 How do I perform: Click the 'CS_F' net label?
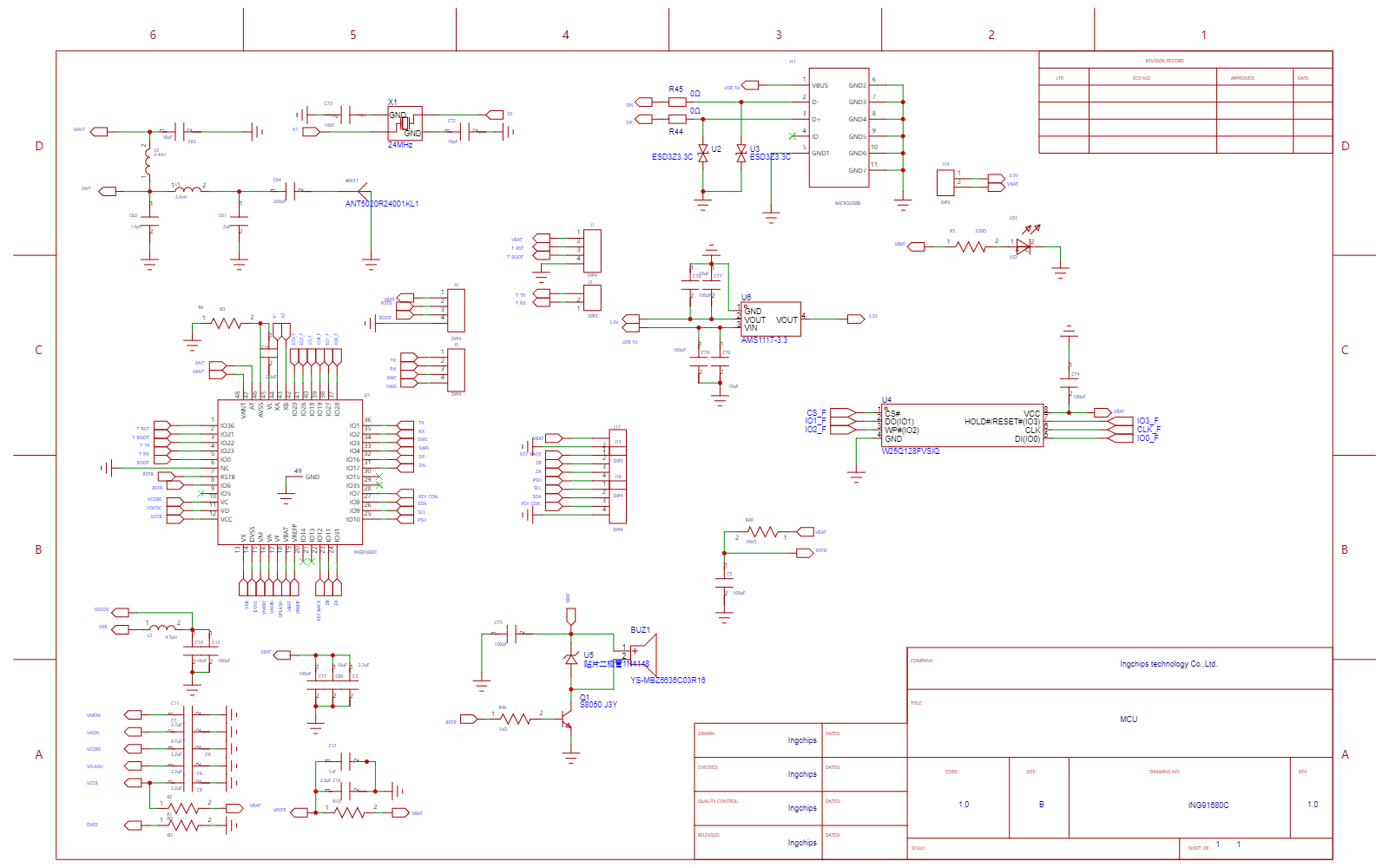[x=816, y=413]
